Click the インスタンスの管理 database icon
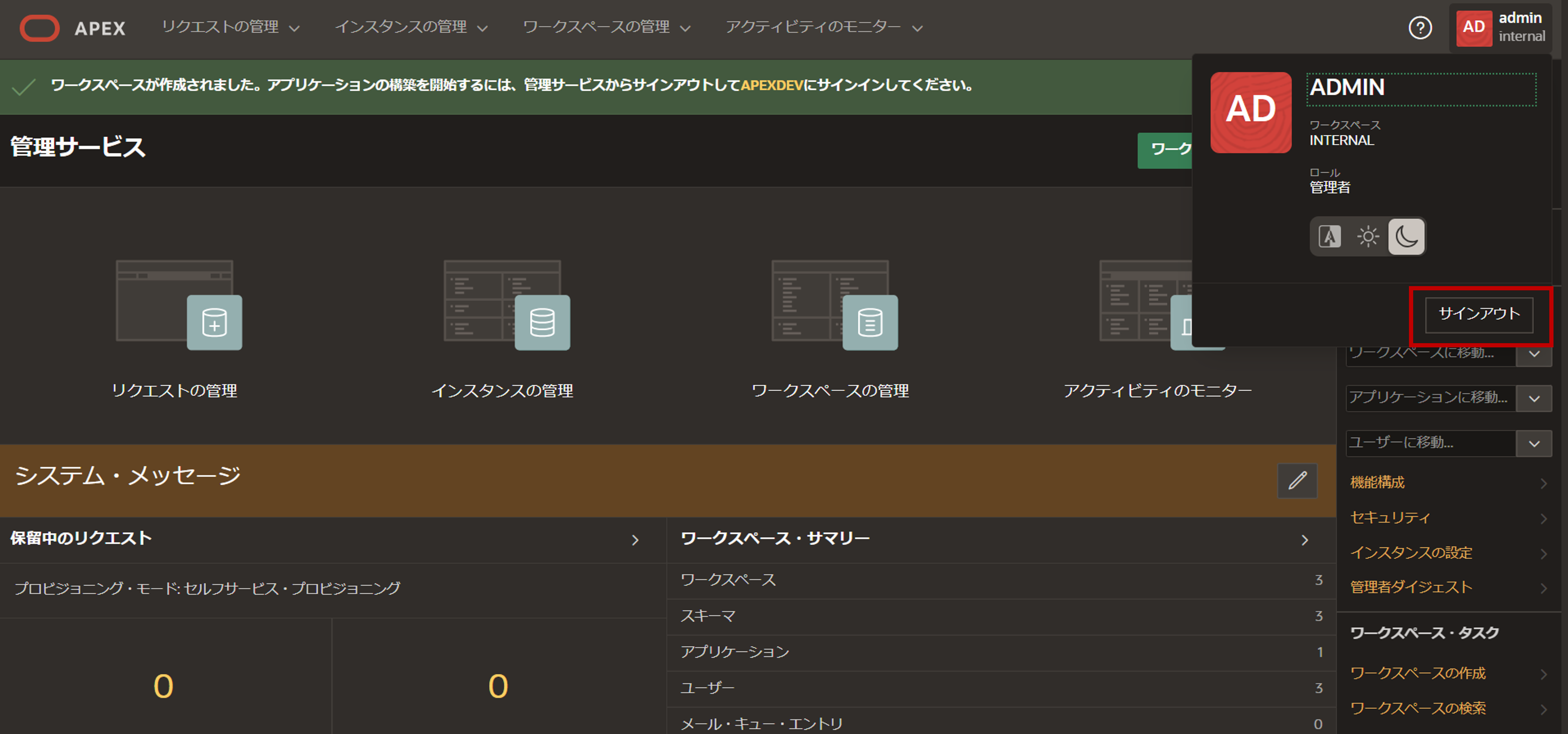Image resolution: width=1568 pixels, height=734 pixels. 542,322
